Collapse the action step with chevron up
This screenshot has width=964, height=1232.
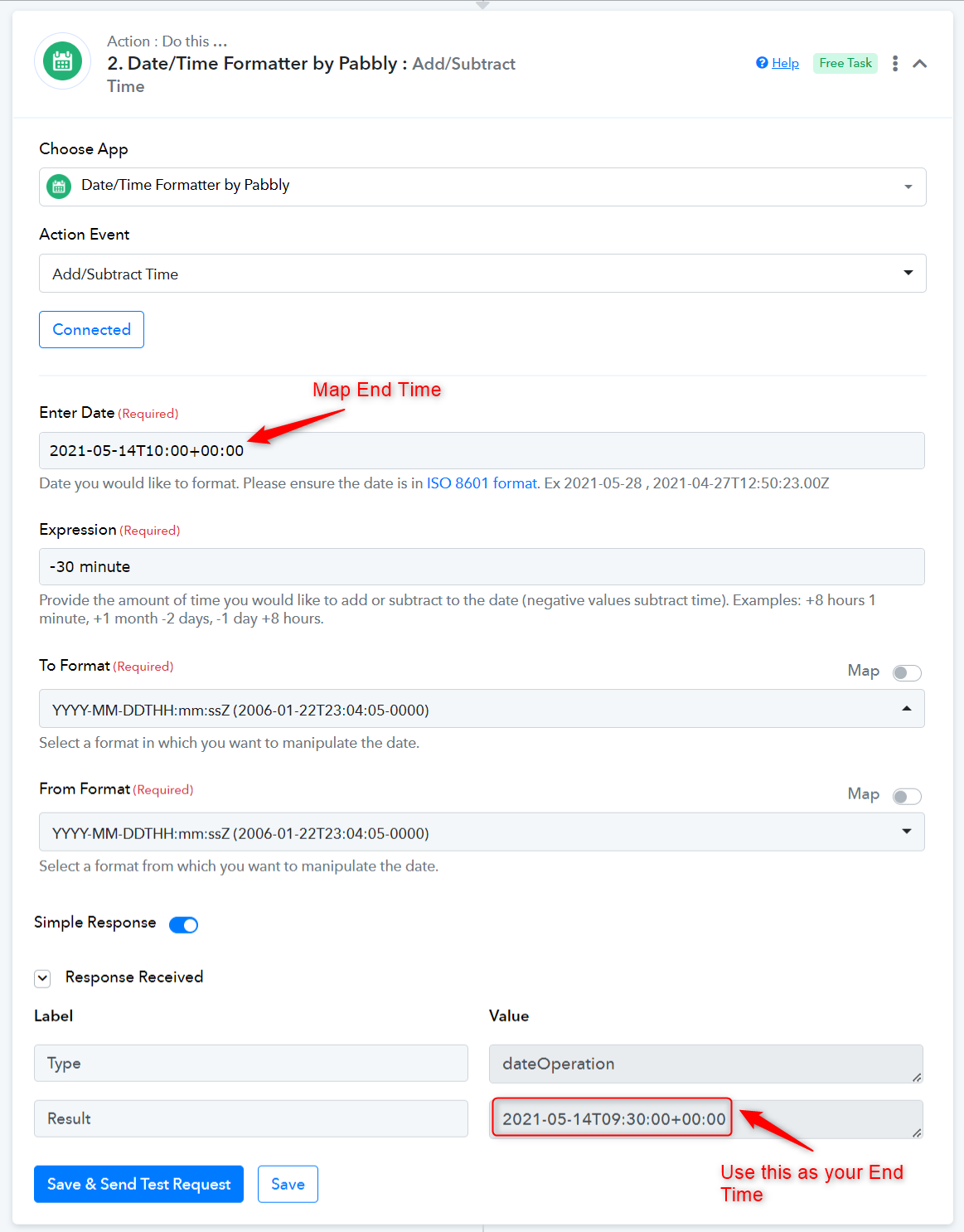[x=920, y=64]
